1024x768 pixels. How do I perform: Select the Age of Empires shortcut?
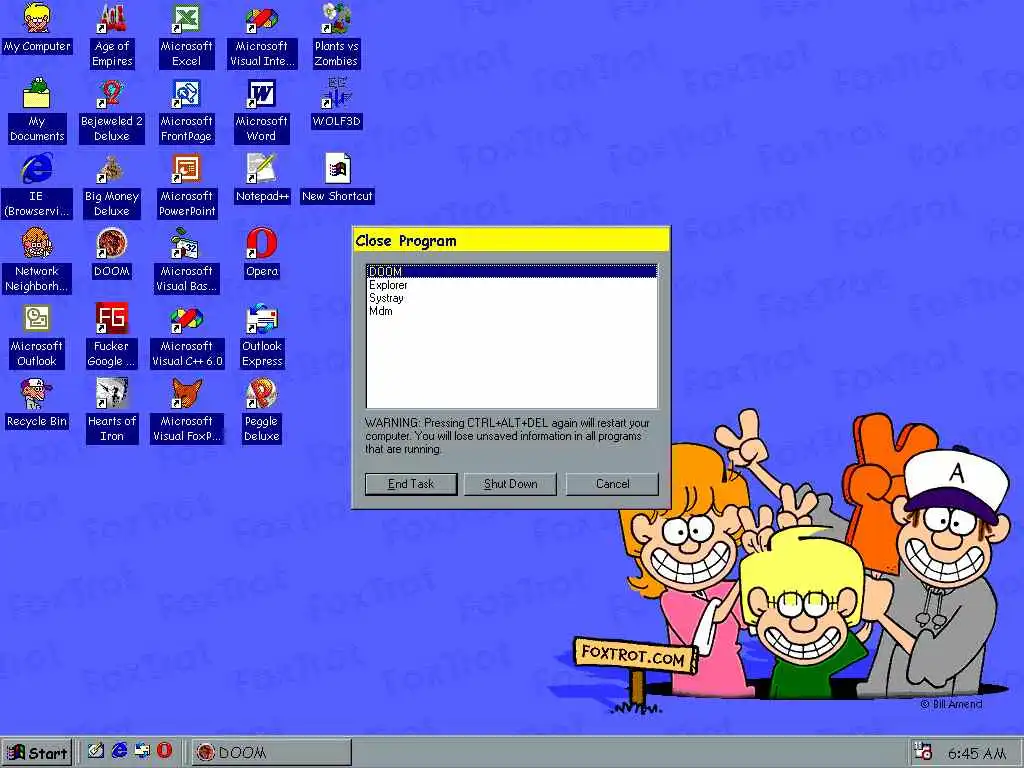[112, 36]
